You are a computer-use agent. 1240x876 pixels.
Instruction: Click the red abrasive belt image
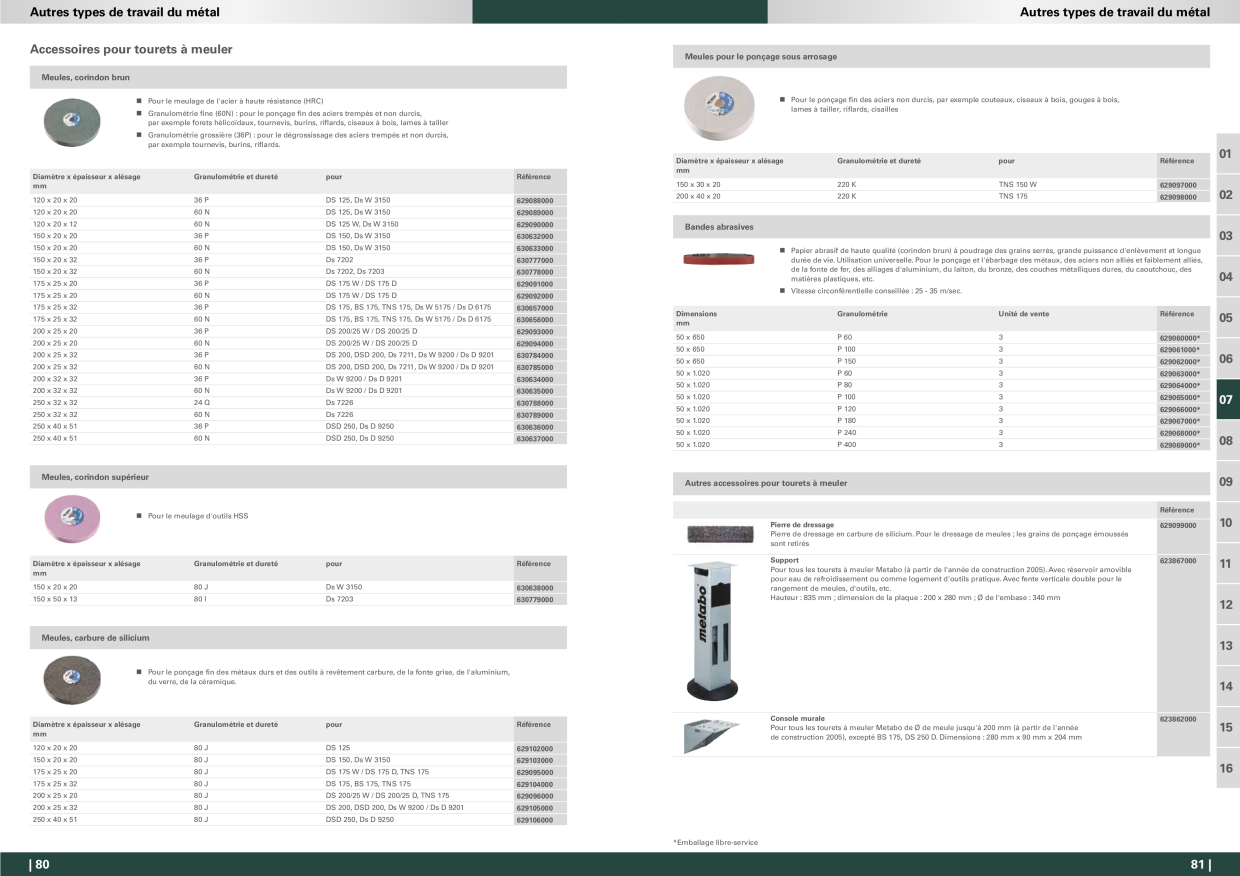click(718, 258)
